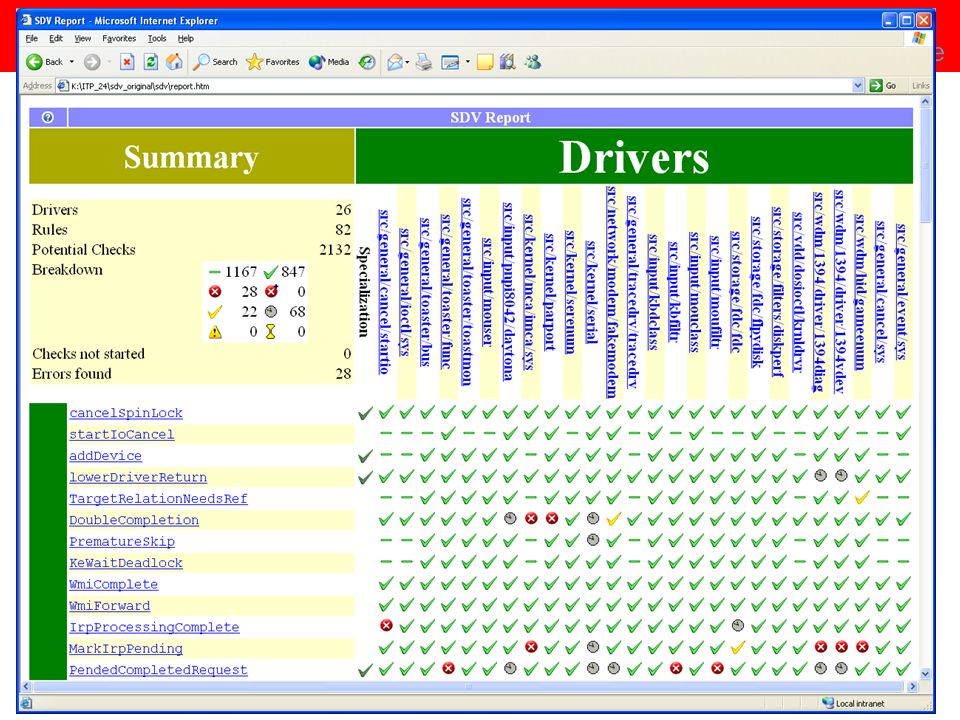Click the hourglass icon in Breakdown
Screen dimensions: 960x720
(271, 332)
